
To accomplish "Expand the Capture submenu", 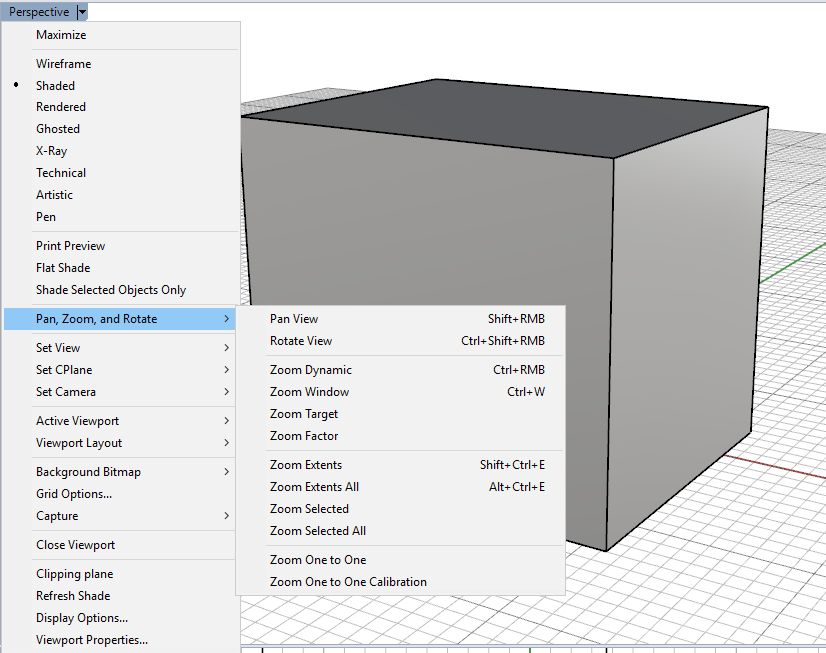I will click(120, 516).
